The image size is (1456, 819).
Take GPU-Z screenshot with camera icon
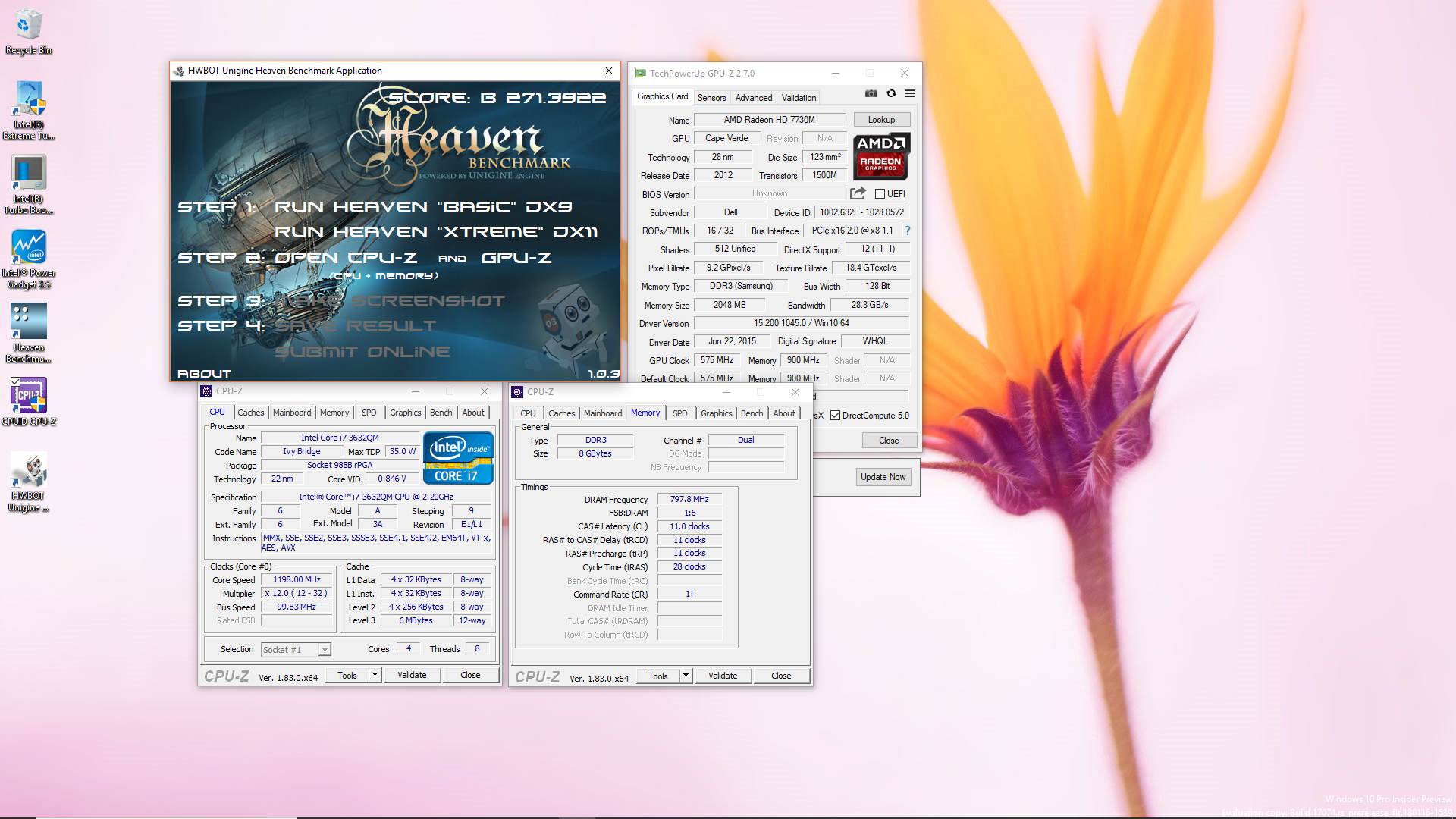coord(871,93)
